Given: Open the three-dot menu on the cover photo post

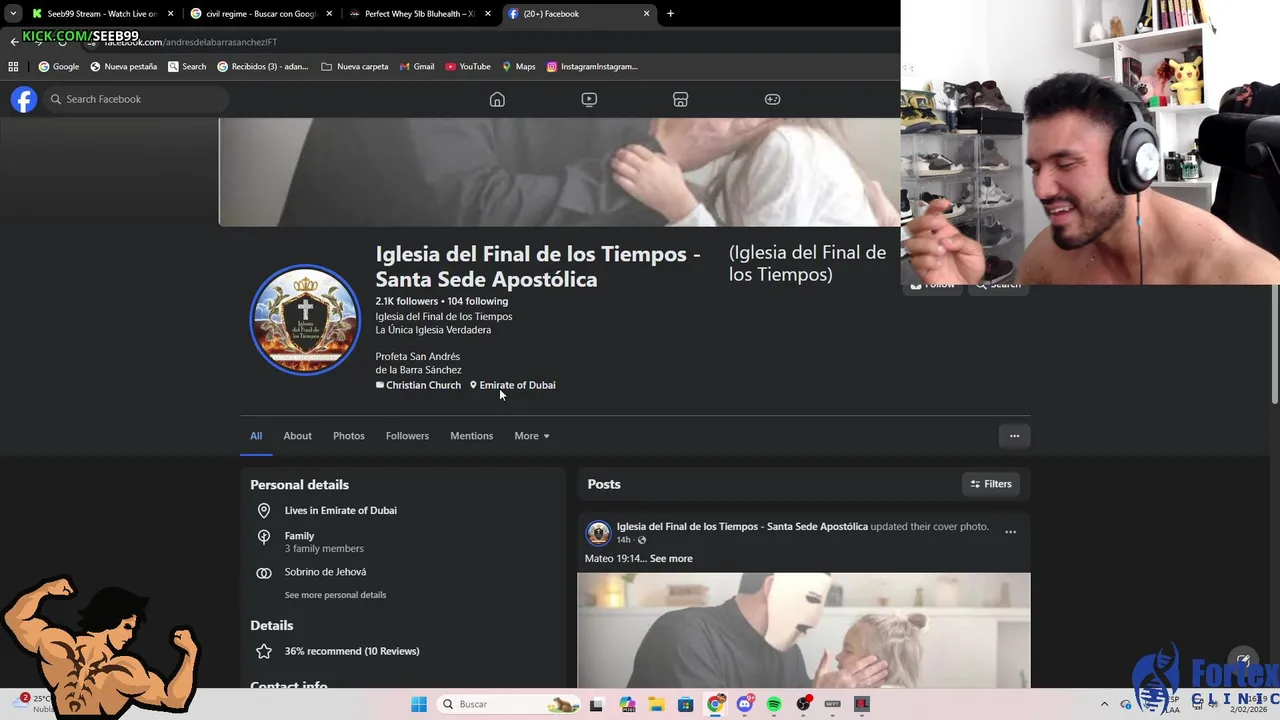Looking at the screenshot, I should coord(1010,532).
